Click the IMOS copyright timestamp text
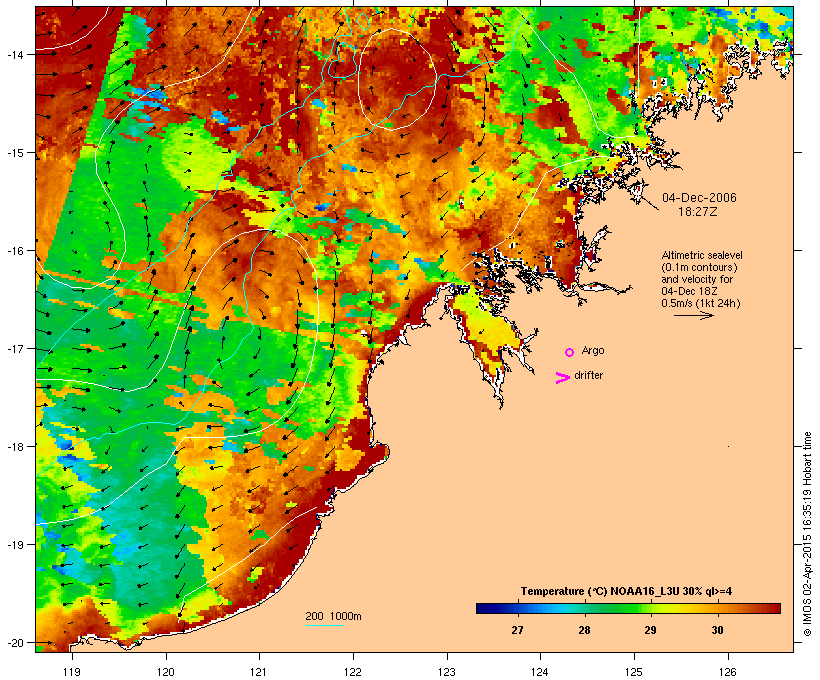The image size is (820, 680). (807, 534)
